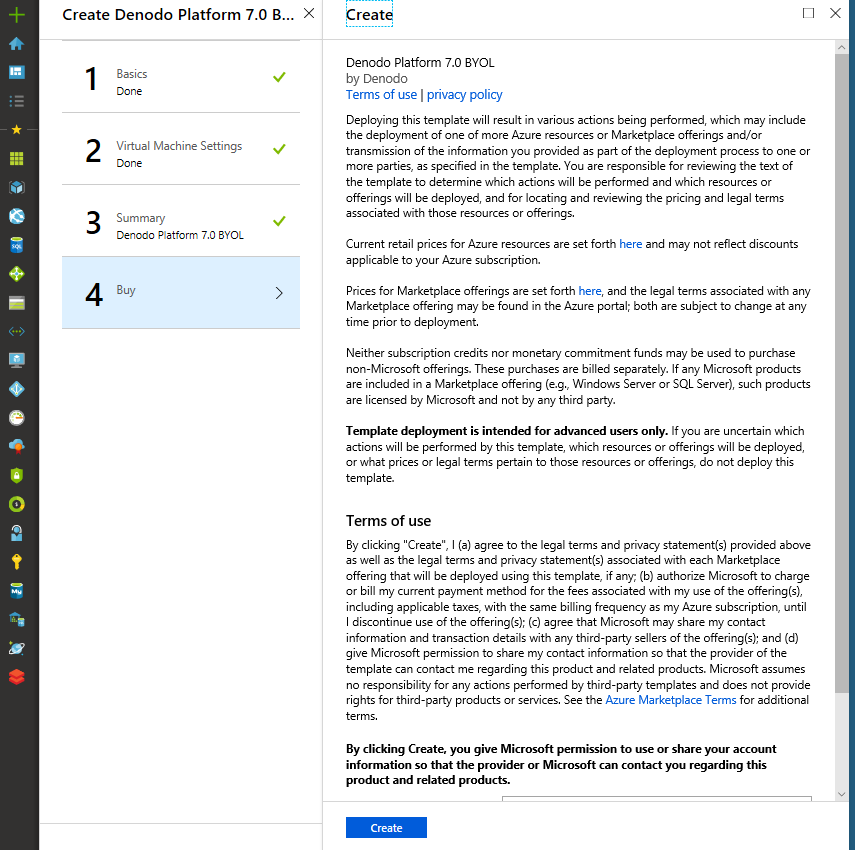Click the 'Terms of use' section heading
Image resolution: width=855 pixels, height=850 pixels.
(388, 521)
